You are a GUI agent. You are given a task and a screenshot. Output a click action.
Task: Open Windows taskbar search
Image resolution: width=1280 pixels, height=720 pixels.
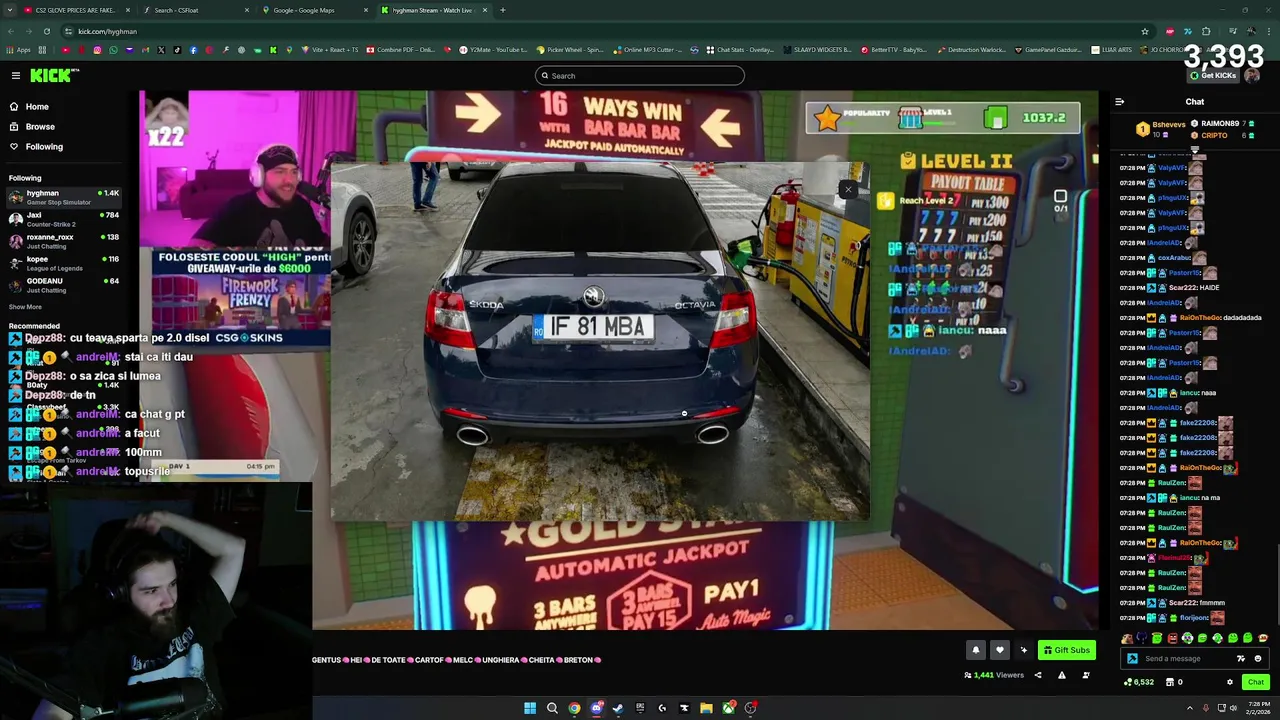[552, 708]
